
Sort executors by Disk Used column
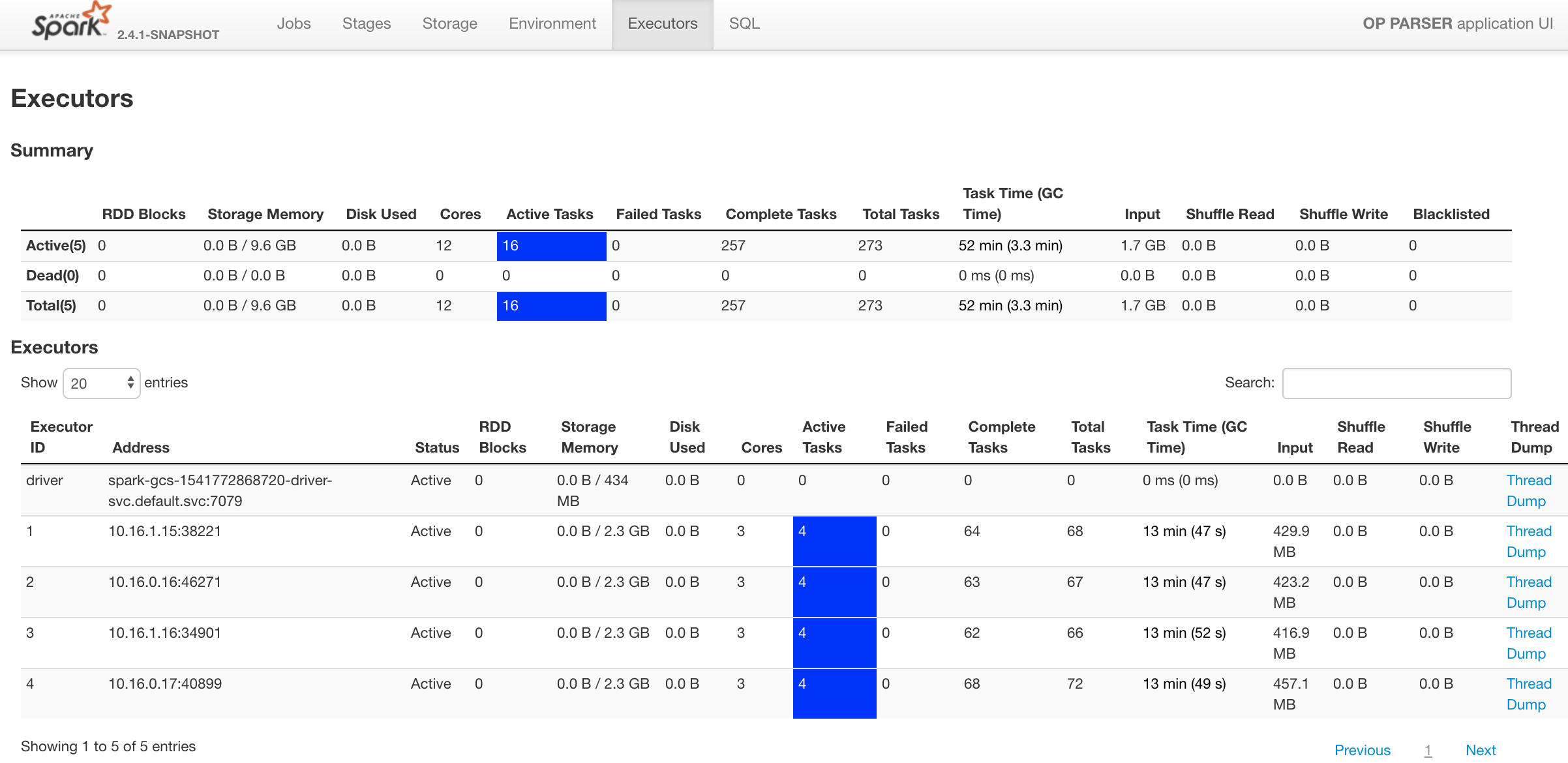(687, 437)
